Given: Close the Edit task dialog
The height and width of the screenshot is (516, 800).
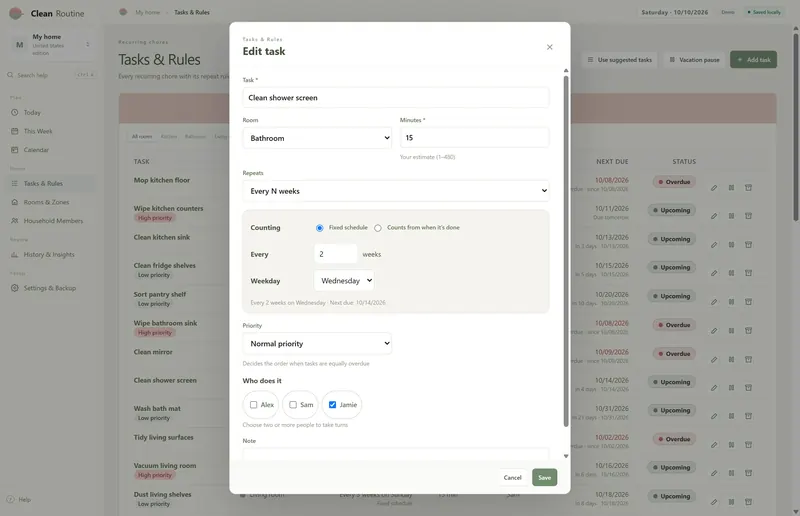Looking at the screenshot, I should point(549,47).
